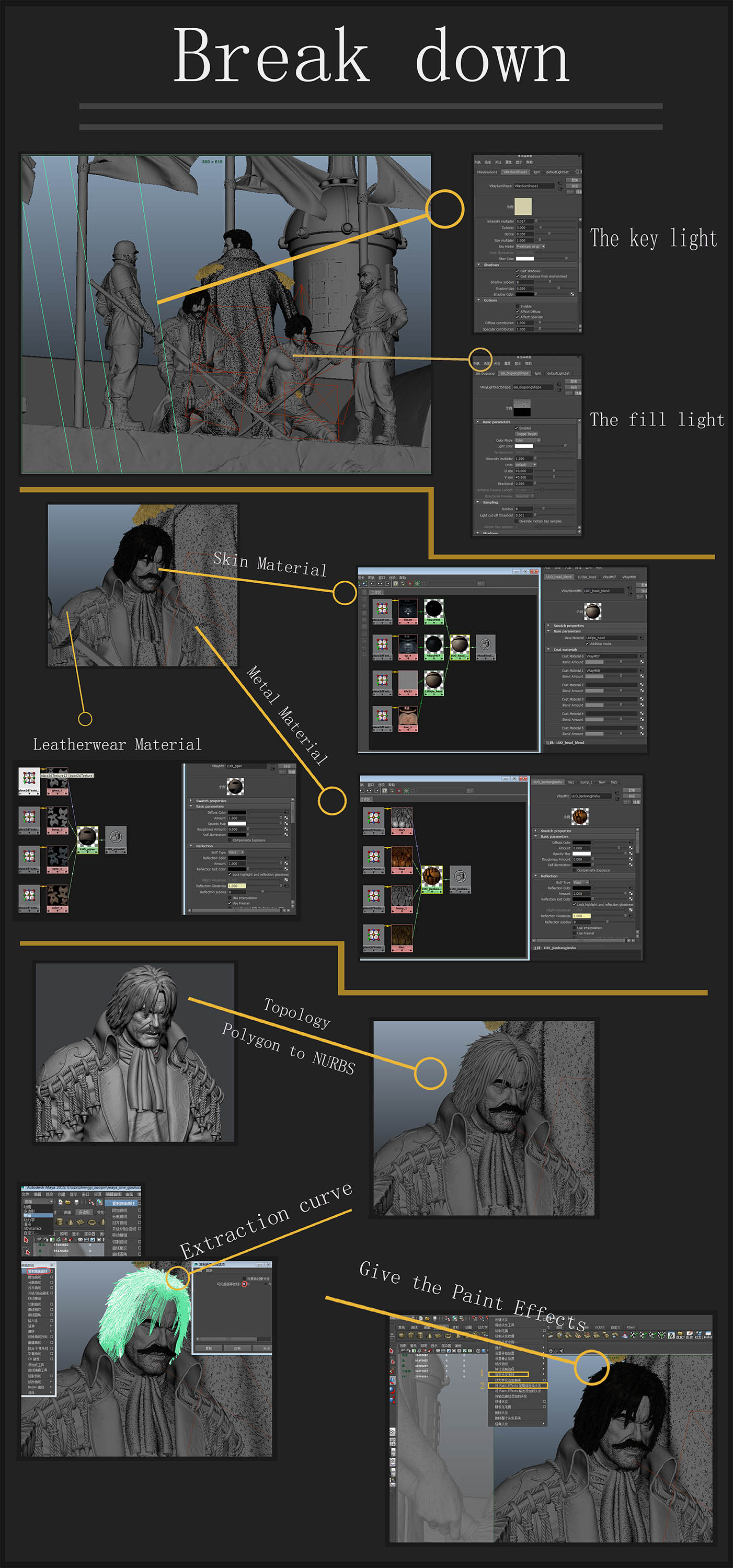
Task: Switch to the VRayGeoSun1 tab
Action: (487, 172)
